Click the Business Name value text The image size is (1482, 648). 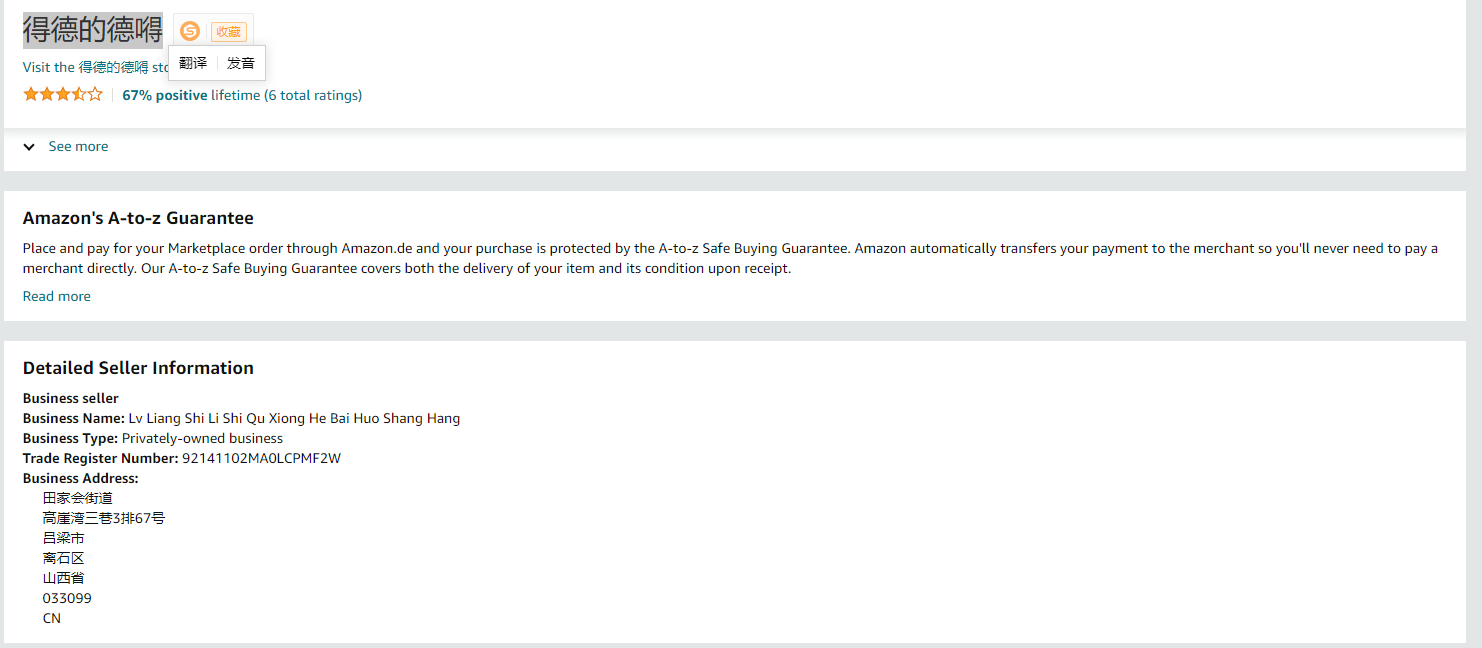(294, 418)
